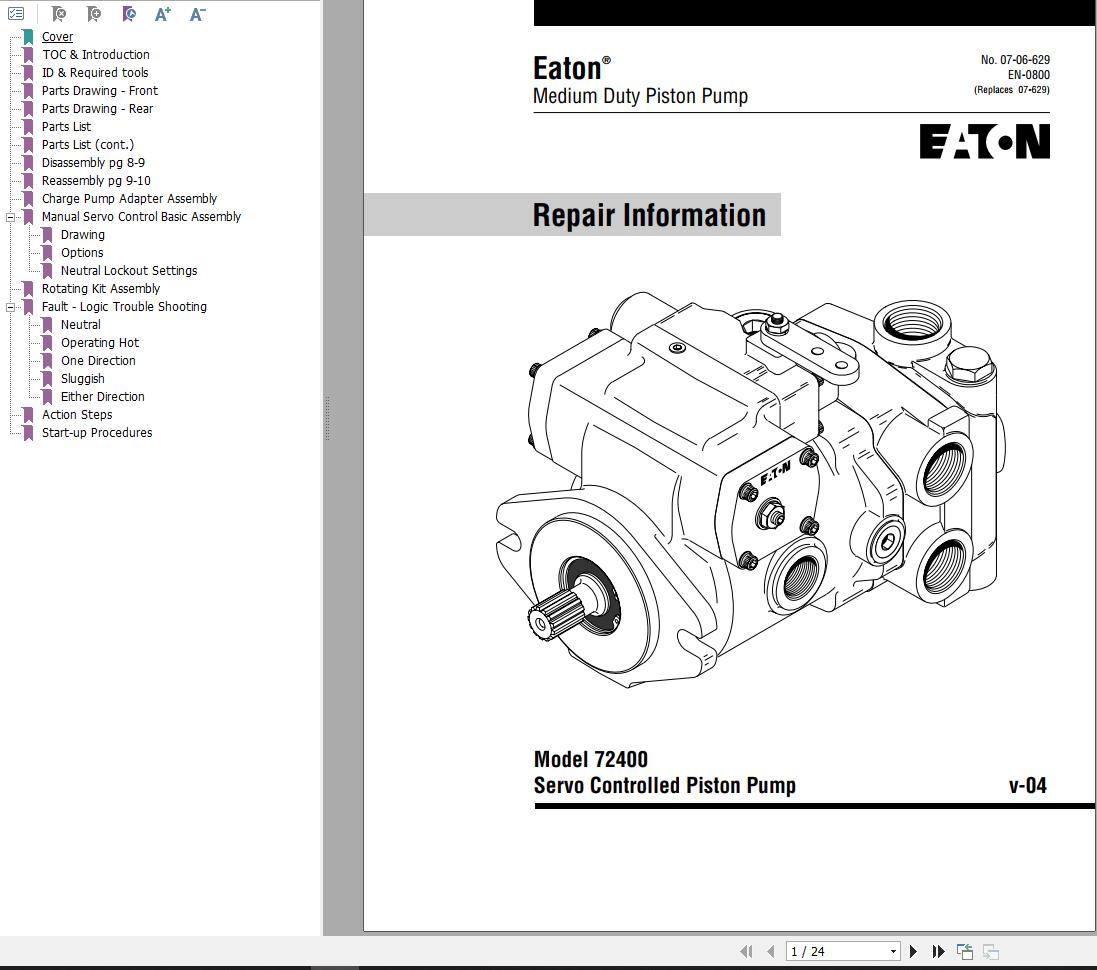Click the previous view icon

(x=963, y=951)
